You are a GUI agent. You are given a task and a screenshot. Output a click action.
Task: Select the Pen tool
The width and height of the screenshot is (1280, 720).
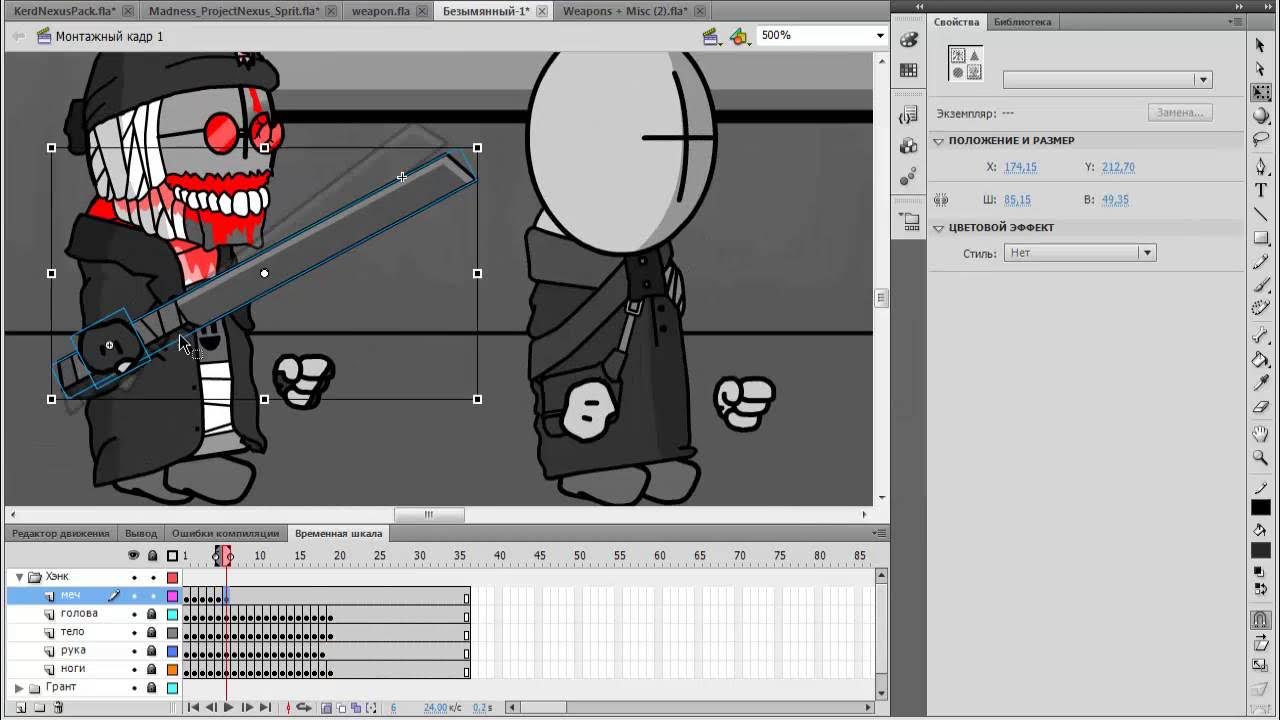click(x=1260, y=166)
